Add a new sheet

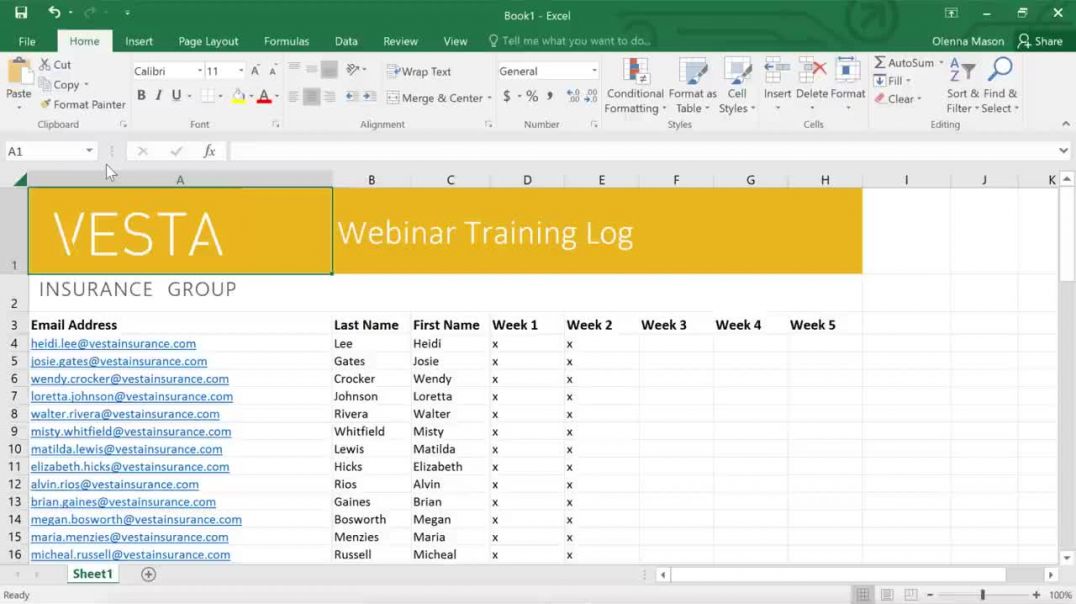148,574
